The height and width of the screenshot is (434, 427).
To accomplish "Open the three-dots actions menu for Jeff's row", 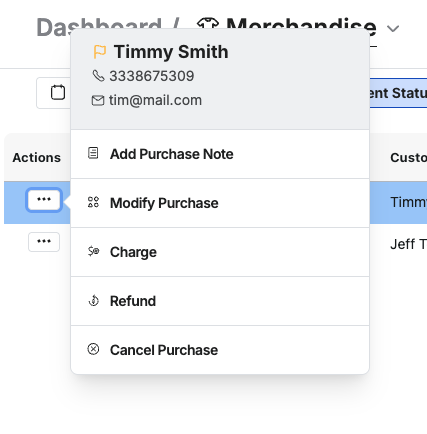I will [44, 242].
